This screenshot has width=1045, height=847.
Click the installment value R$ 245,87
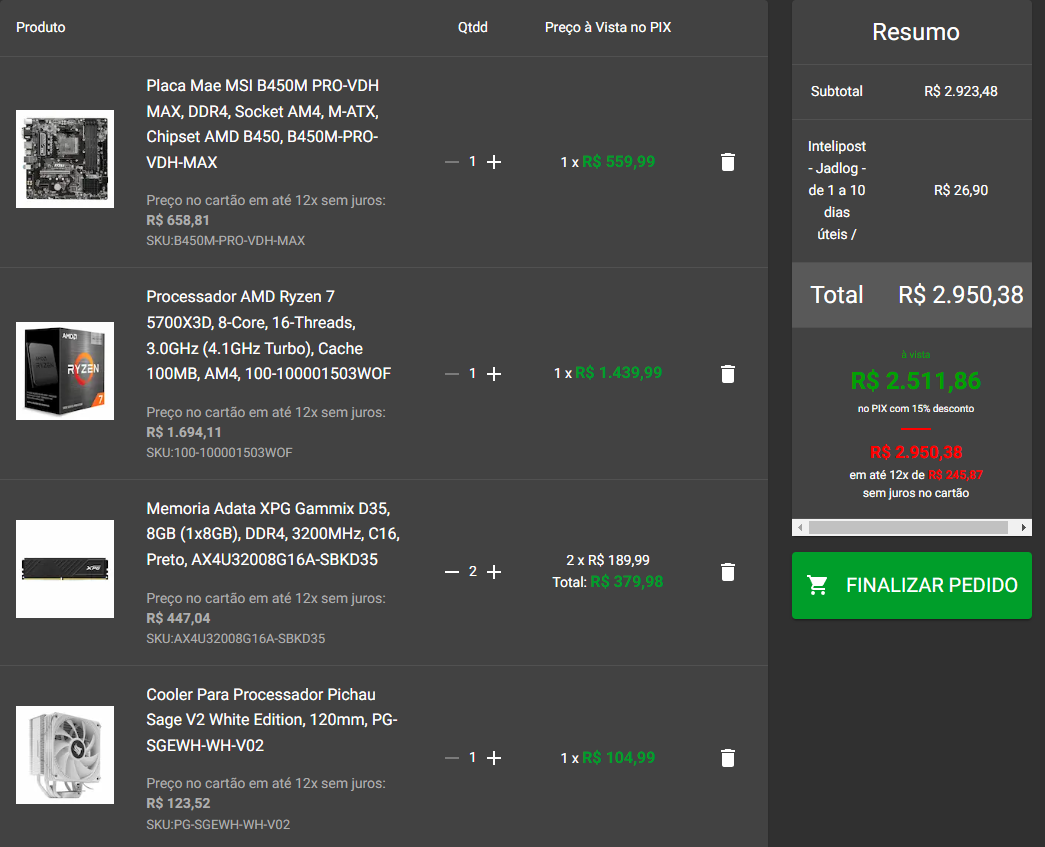(x=955, y=475)
